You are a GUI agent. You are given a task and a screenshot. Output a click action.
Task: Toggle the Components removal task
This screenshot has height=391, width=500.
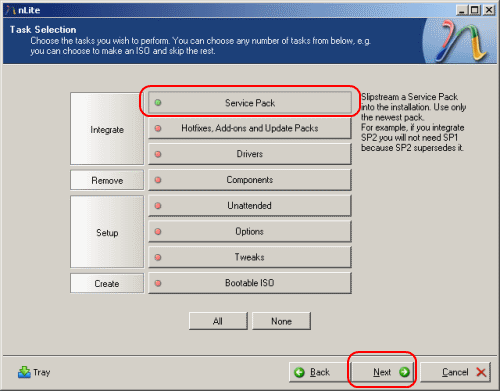click(x=250, y=180)
